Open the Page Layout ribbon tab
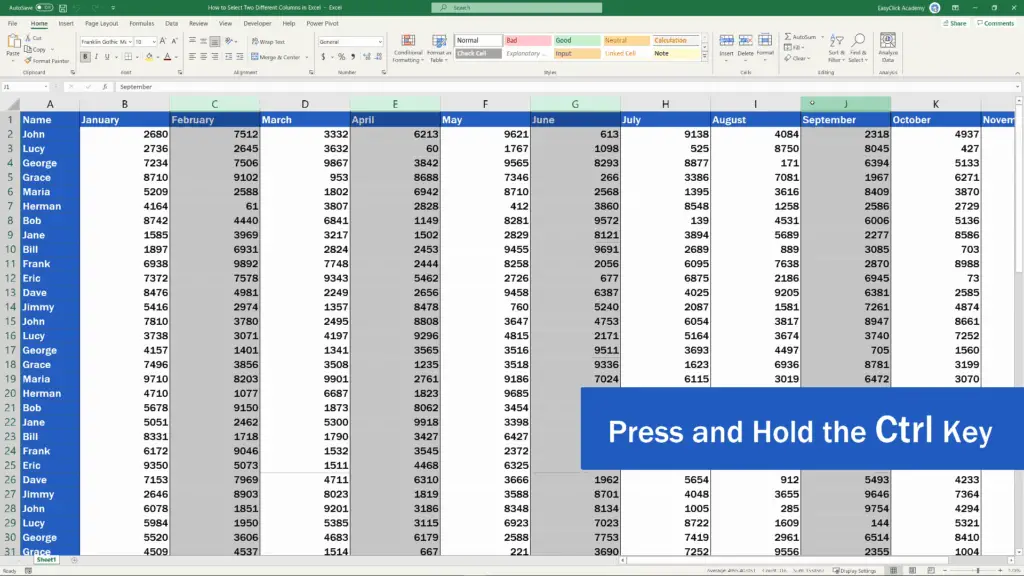Screen dimensions: 1024x576 (x=101, y=23)
